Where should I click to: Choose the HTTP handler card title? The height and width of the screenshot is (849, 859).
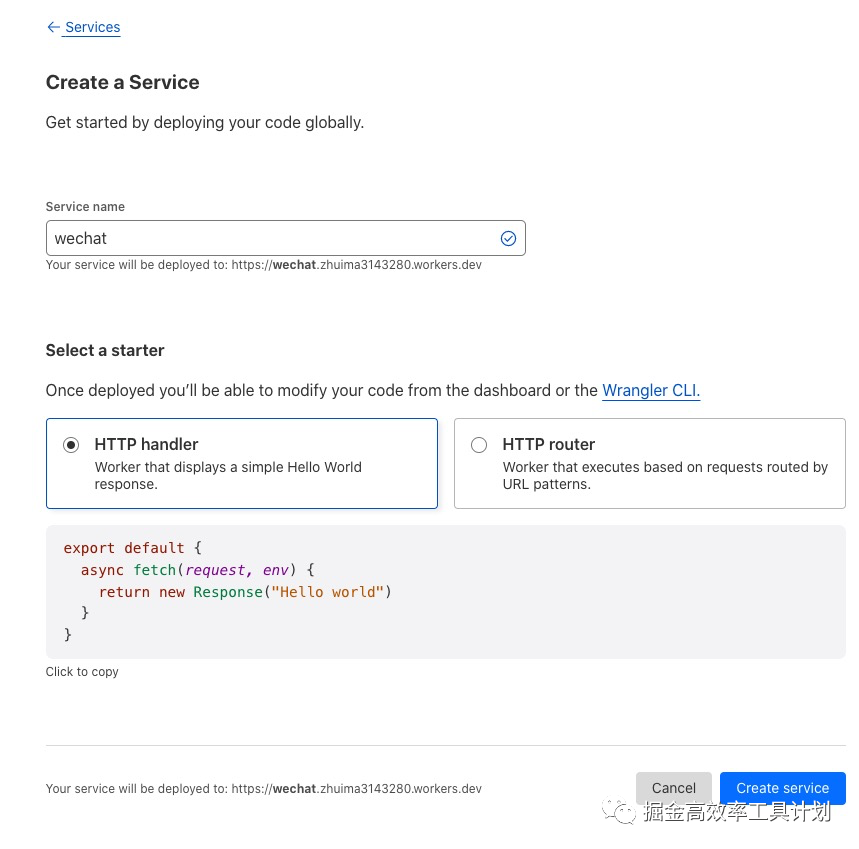pos(146,444)
